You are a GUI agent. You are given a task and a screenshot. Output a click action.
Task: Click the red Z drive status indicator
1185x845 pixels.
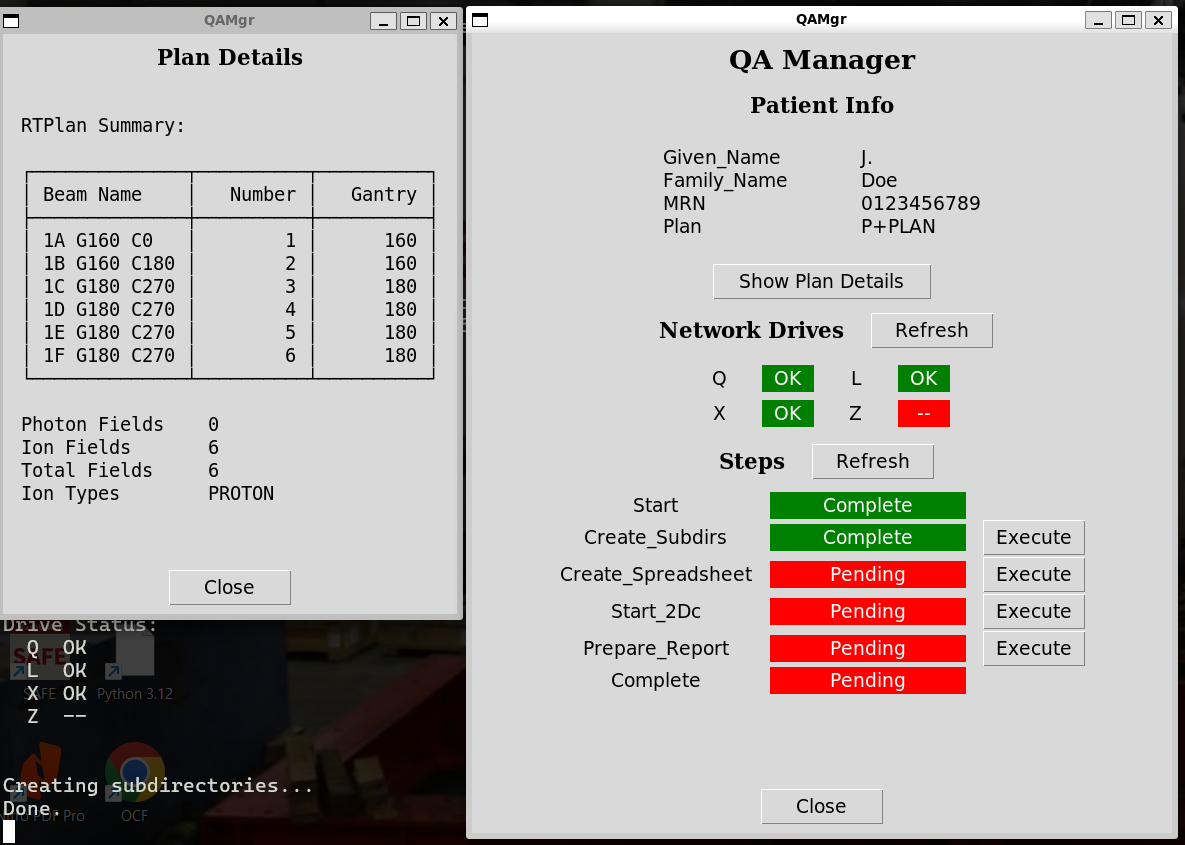923,413
